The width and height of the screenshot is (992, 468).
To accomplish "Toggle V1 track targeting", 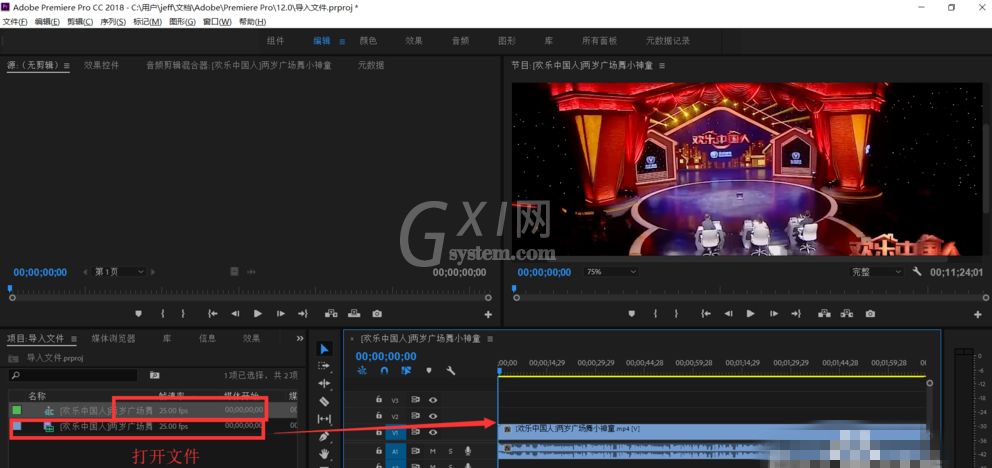I will pyautogui.click(x=395, y=433).
